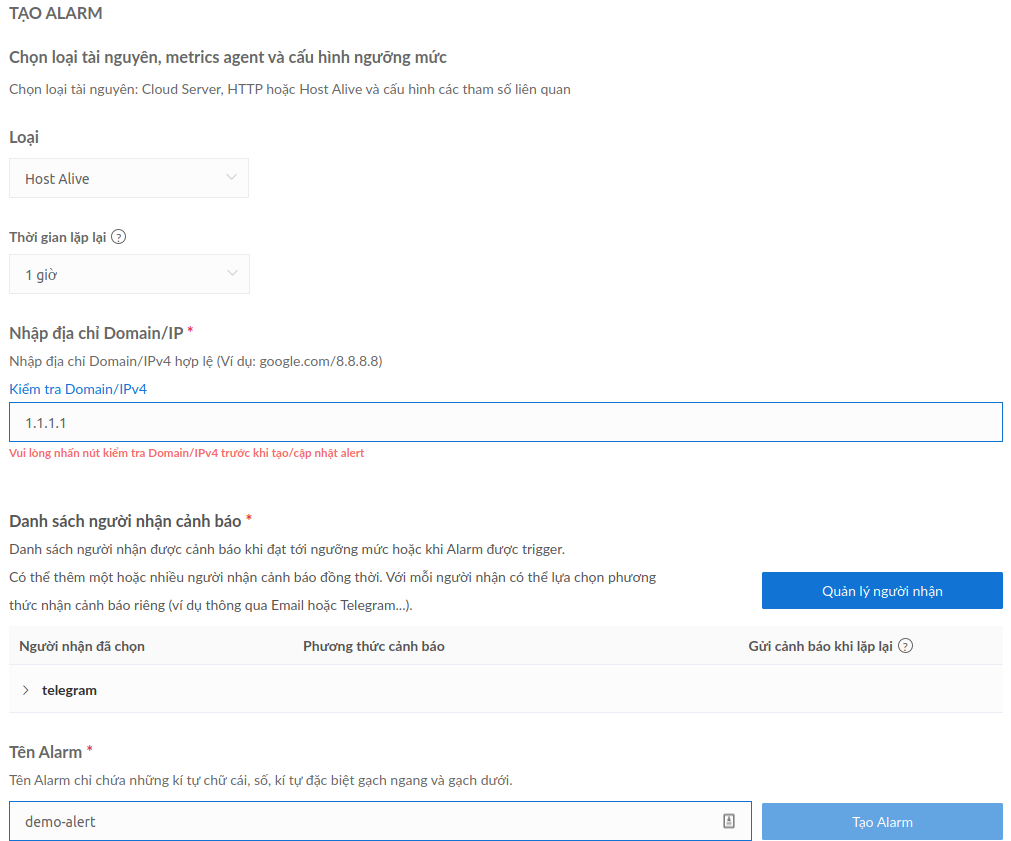Click the Phương thức cảnh báo column header
This screenshot has height=841, width=1011.
tap(374, 646)
